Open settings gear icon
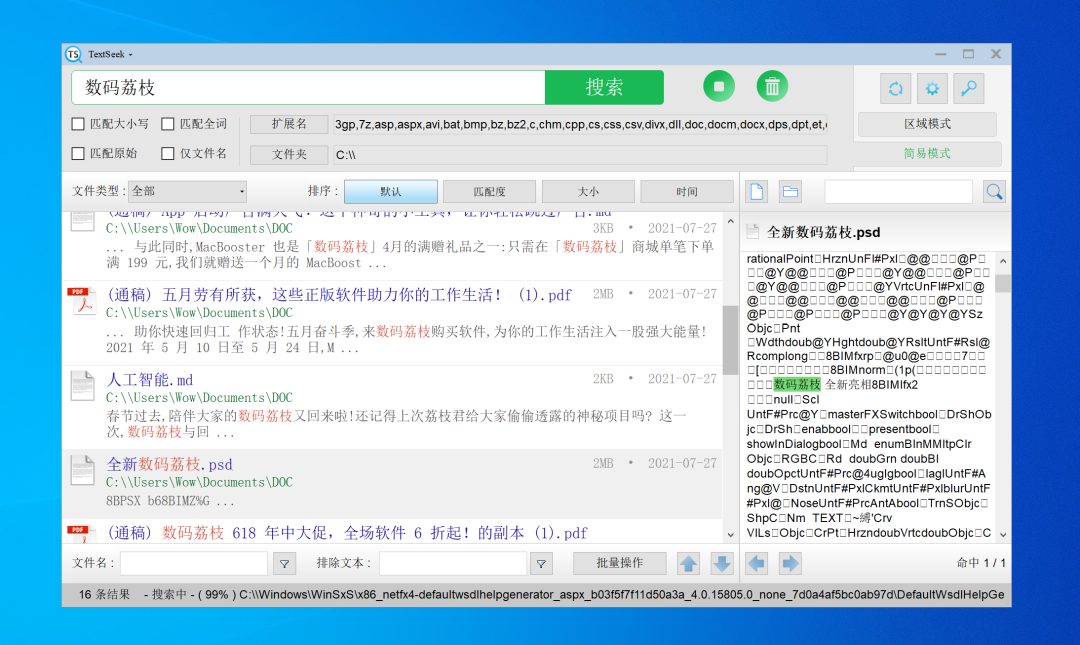This screenshot has height=645, width=1080. [x=932, y=89]
